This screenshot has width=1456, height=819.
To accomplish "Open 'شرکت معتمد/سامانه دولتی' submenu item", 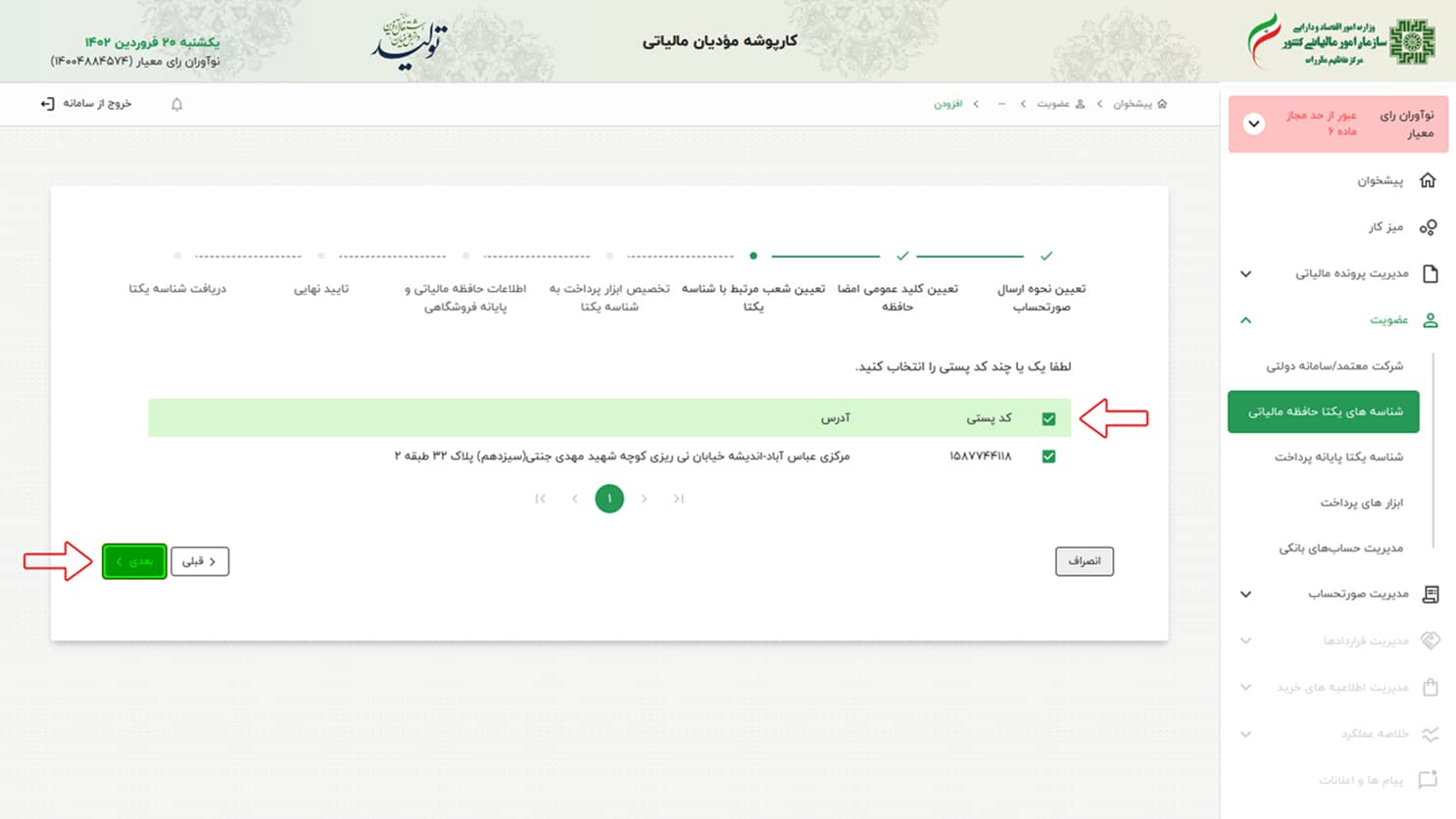I will (x=1334, y=366).
